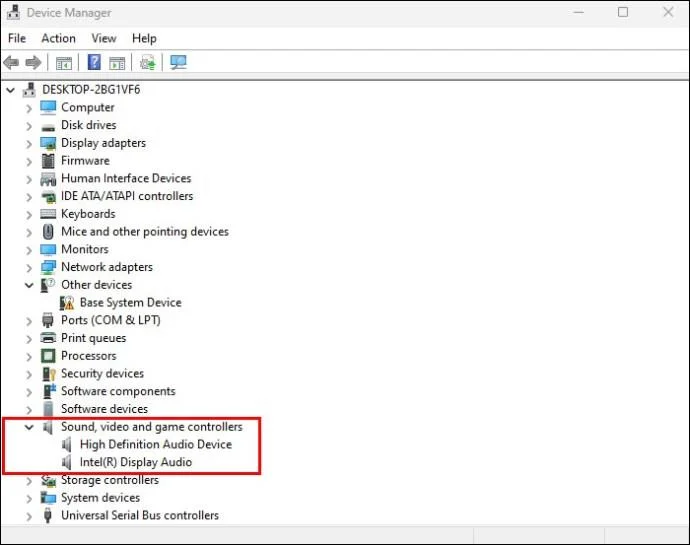Click the Processors category icon
Viewport: 690px width, 545px height.
tap(48, 356)
